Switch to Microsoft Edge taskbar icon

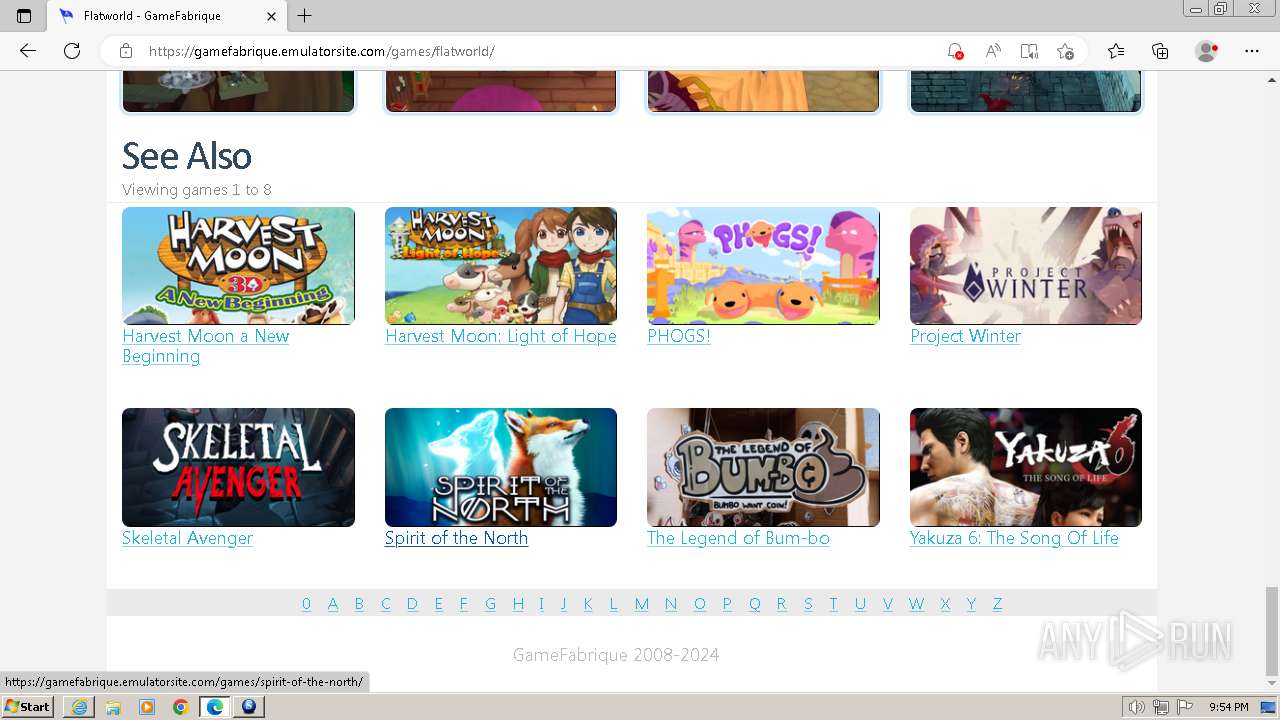215,706
